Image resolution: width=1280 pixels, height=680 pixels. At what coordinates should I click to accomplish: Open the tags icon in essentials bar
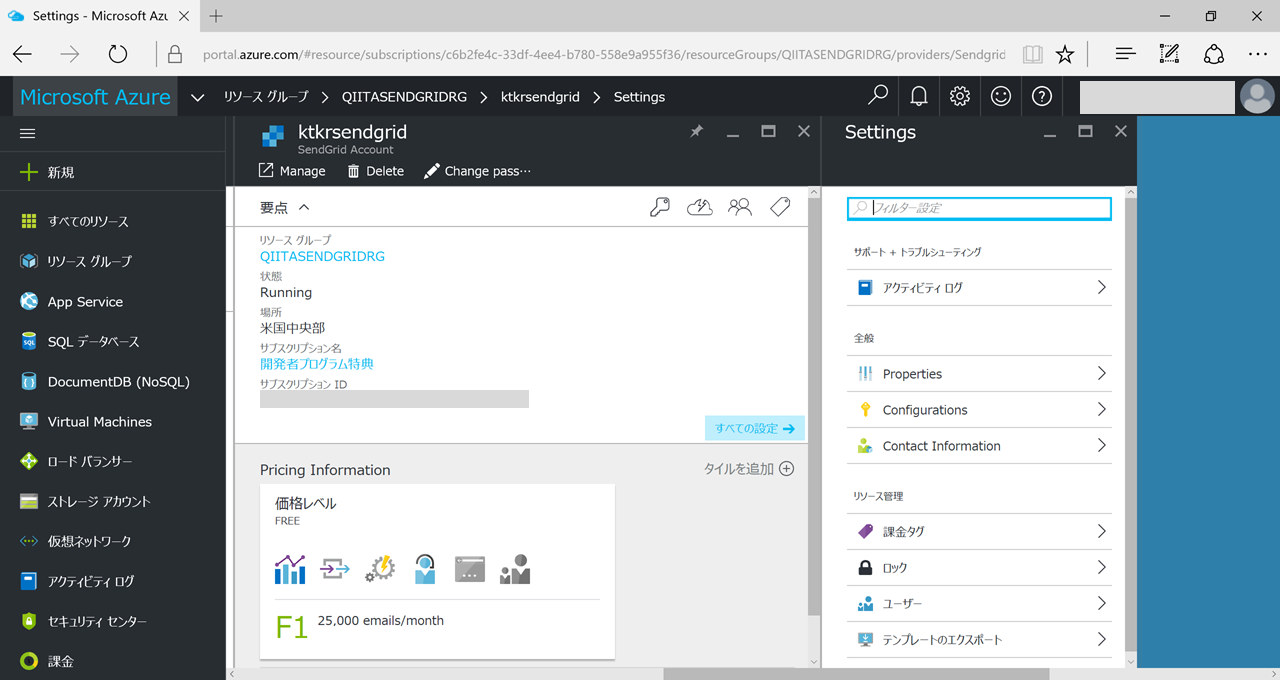[780, 207]
